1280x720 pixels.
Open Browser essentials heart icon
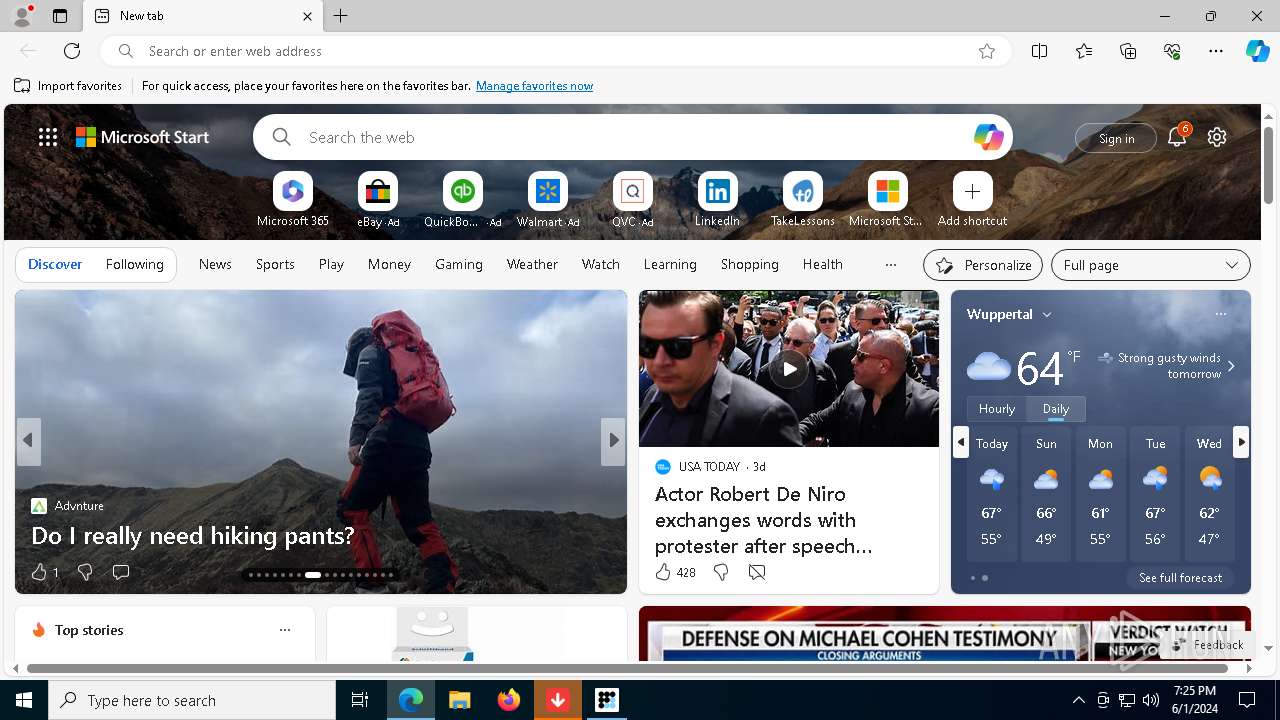point(1172,51)
